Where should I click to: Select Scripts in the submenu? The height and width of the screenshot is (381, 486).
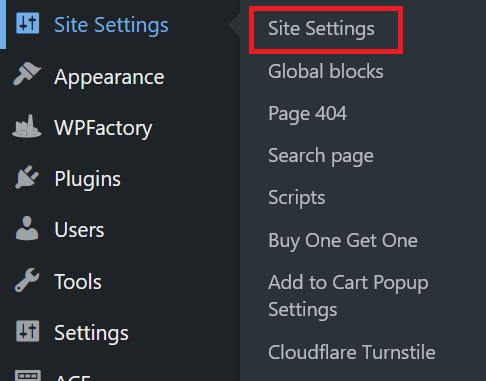[x=296, y=198]
